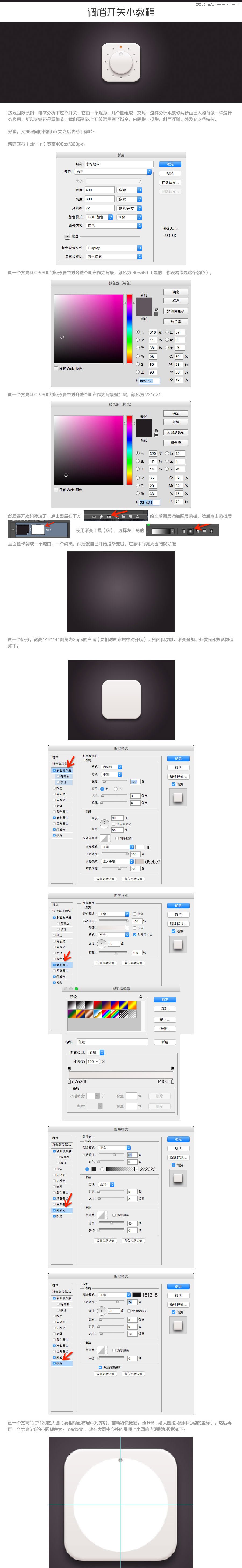This screenshot has height=1568, width=242.
Task: Expand the 高级 disclosure arrow in New dialog
Action: (67, 237)
